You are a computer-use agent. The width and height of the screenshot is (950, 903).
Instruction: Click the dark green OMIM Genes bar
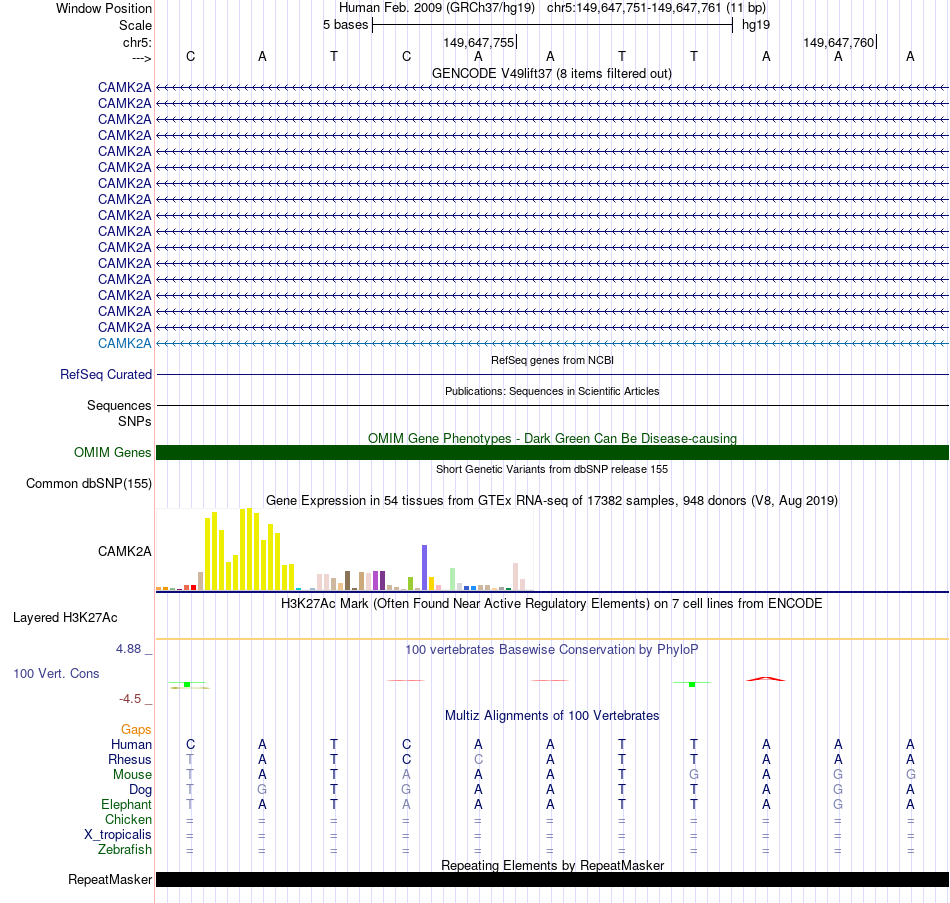552,453
